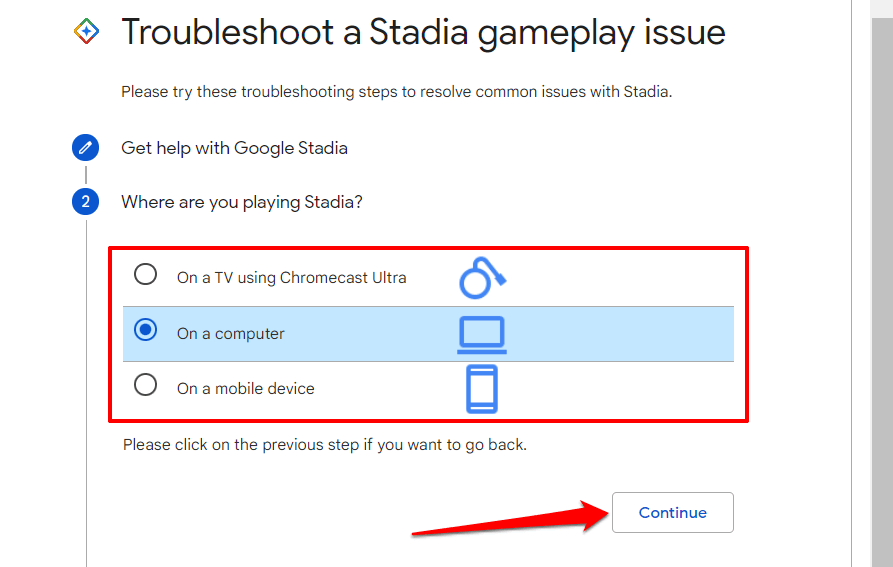Click the "Where are you playing Stadia?" heading
The width and height of the screenshot is (893, 567).
pyautogui.click(x=241, y=202)
